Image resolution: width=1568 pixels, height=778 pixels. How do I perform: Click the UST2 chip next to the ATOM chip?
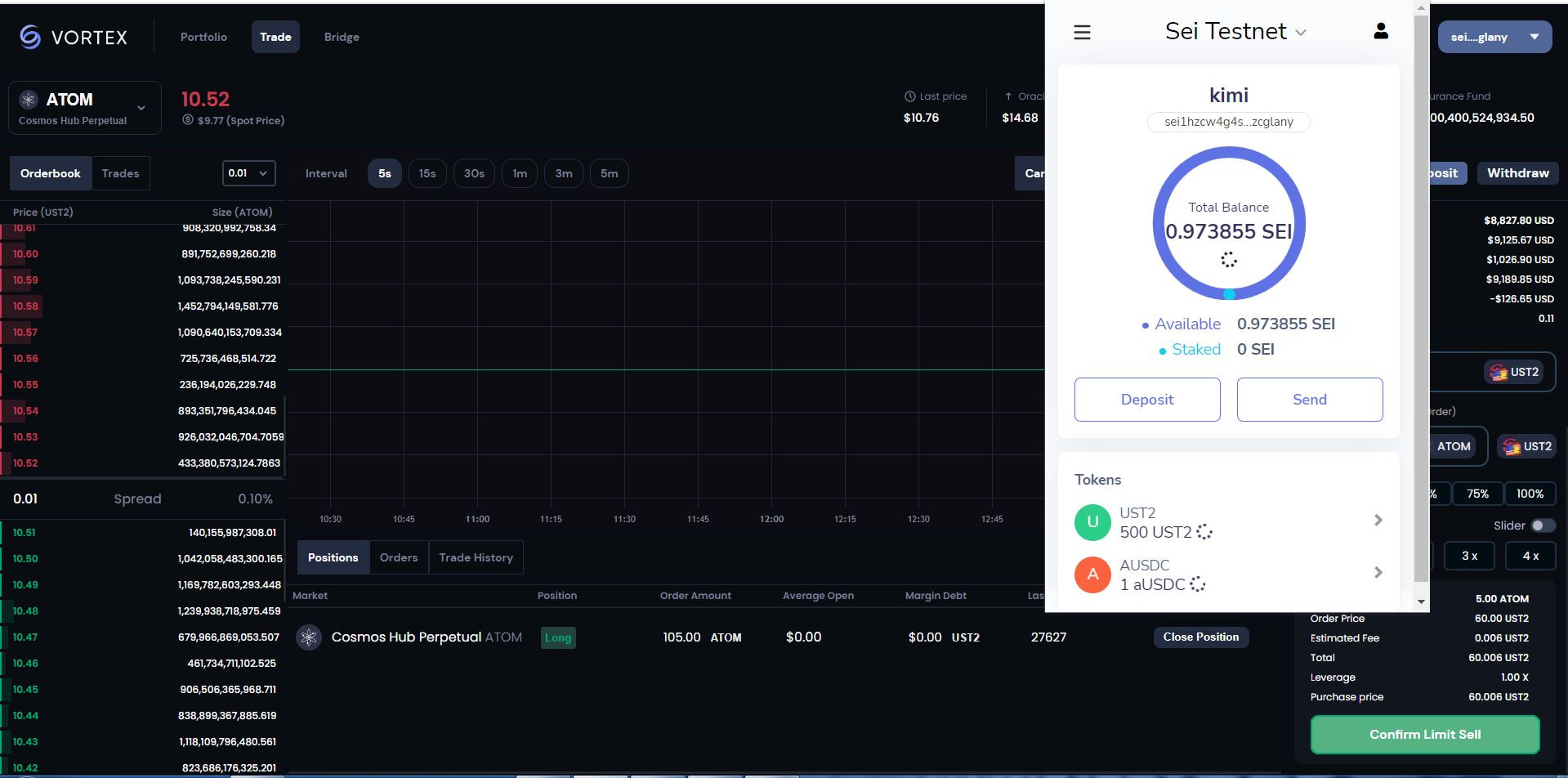click(1526, 446)
